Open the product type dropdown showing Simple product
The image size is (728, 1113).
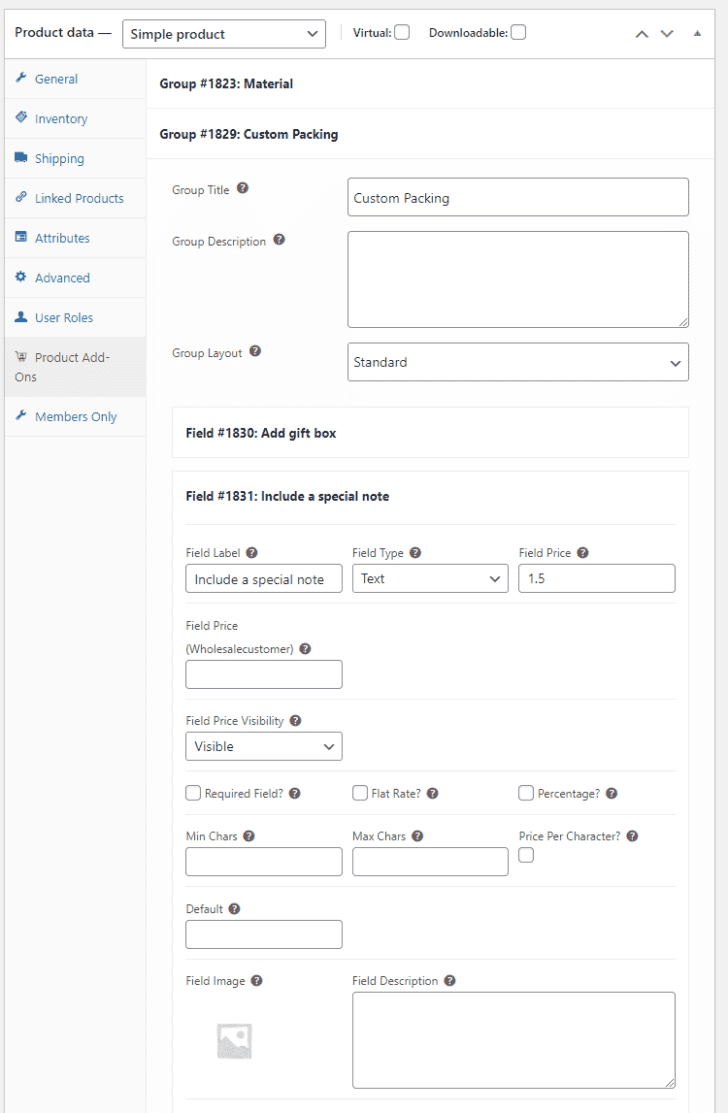223,33
